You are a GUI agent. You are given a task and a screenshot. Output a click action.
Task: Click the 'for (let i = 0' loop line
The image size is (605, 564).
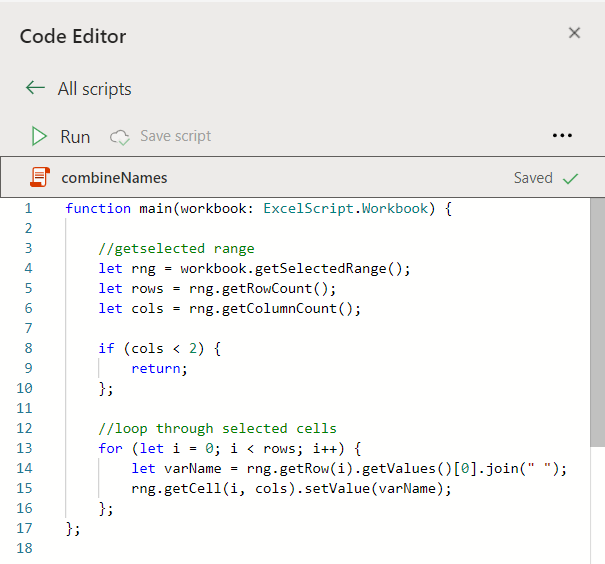pyautogui.click(x=230, y=449)
